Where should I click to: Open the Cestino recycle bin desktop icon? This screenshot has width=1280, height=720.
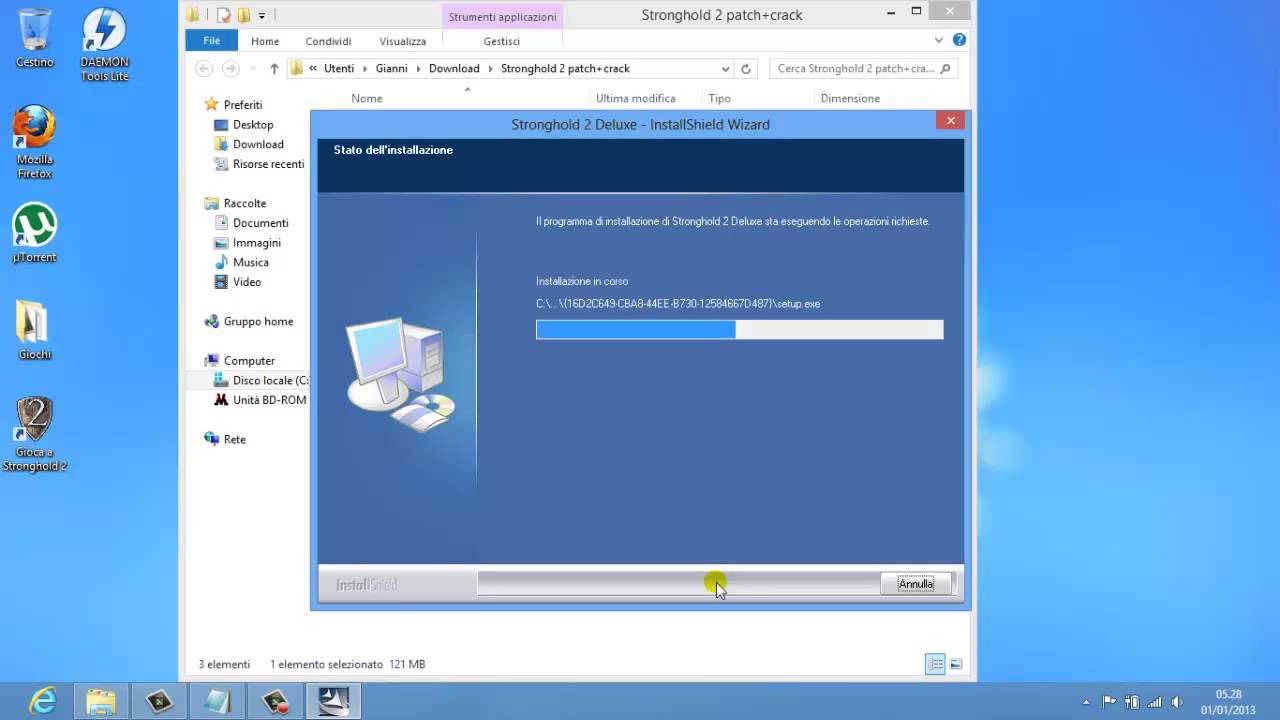pyautogui.click(x=34, y=38)
